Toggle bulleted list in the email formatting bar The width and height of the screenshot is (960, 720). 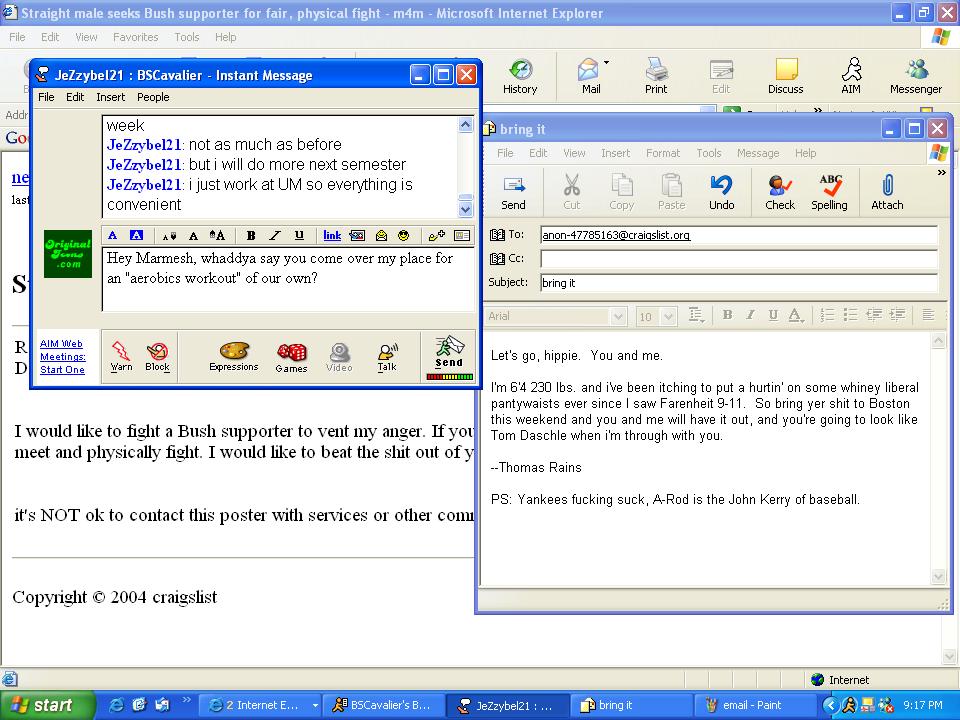[850, 315]
